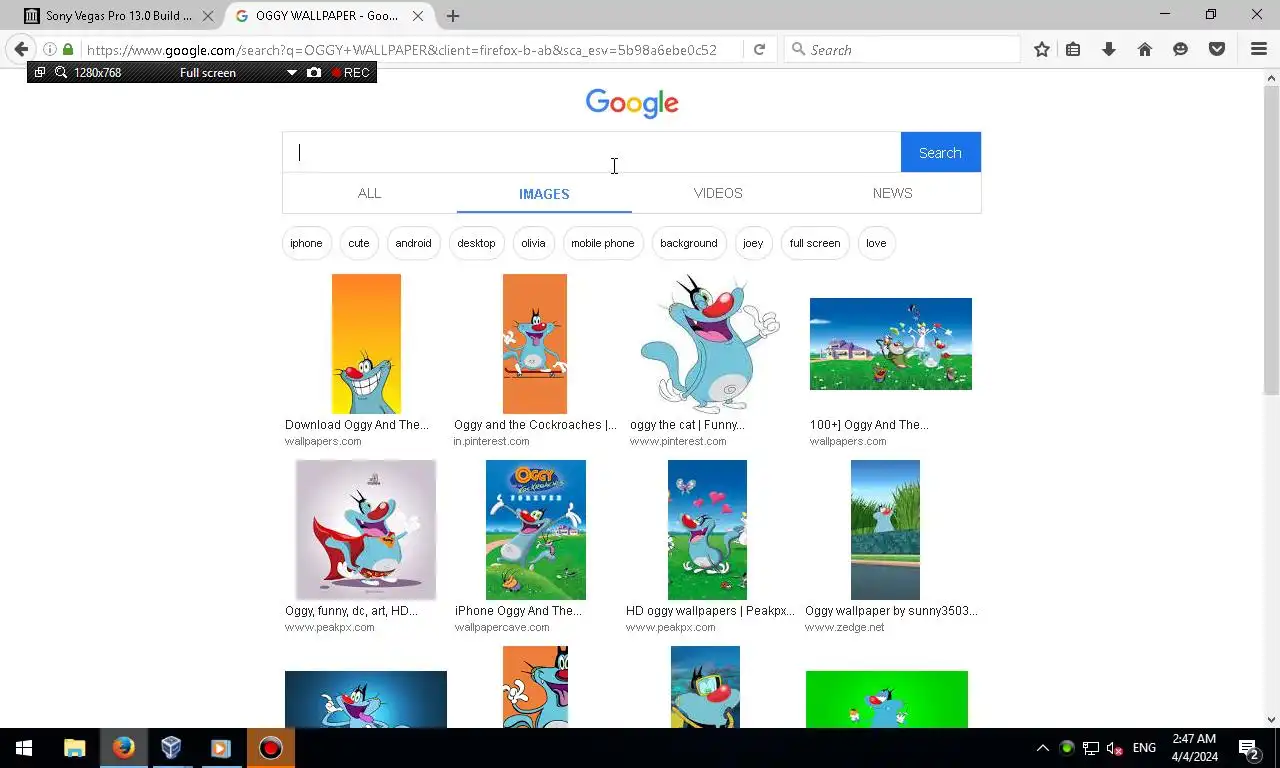Click the www.zedge.net source link
The height and width of the screenshot is (768, 1280).
click(845, 627)
